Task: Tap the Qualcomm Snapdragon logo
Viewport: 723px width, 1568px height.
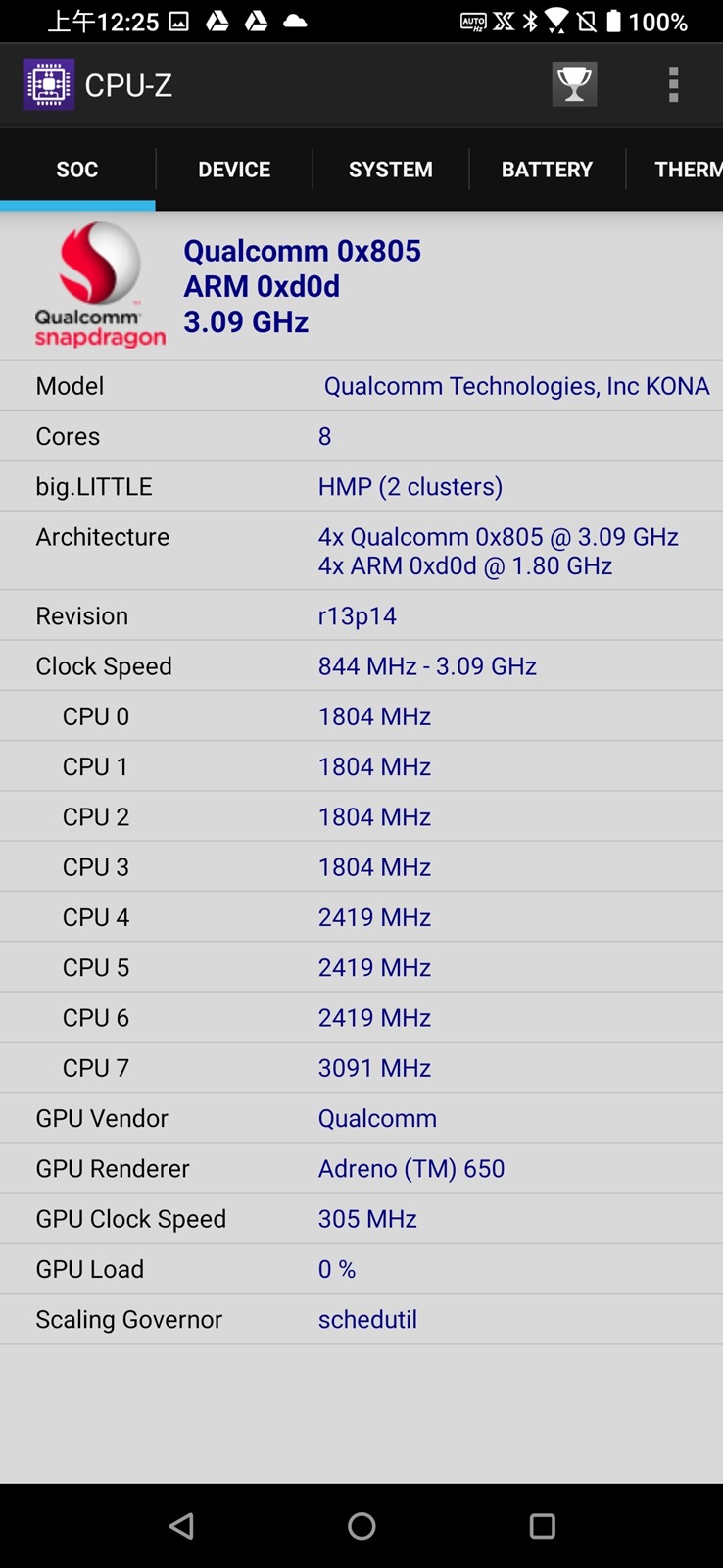Action: point(99,285)
